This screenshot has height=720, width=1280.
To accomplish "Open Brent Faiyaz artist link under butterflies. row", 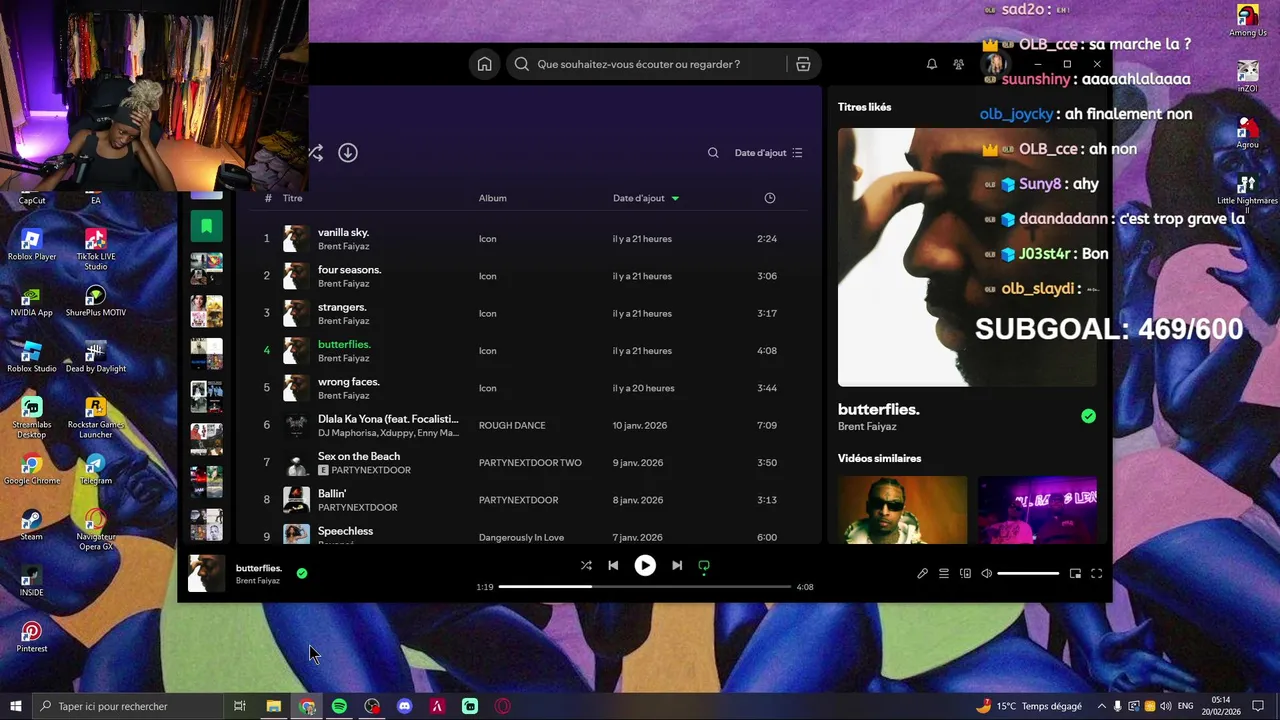I will (x=344, y=358).
